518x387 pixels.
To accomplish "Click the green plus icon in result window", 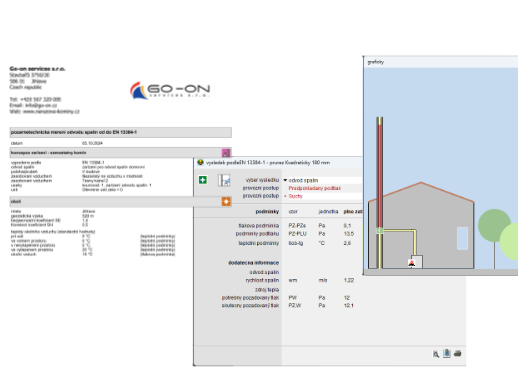I will tap(203, 180).
